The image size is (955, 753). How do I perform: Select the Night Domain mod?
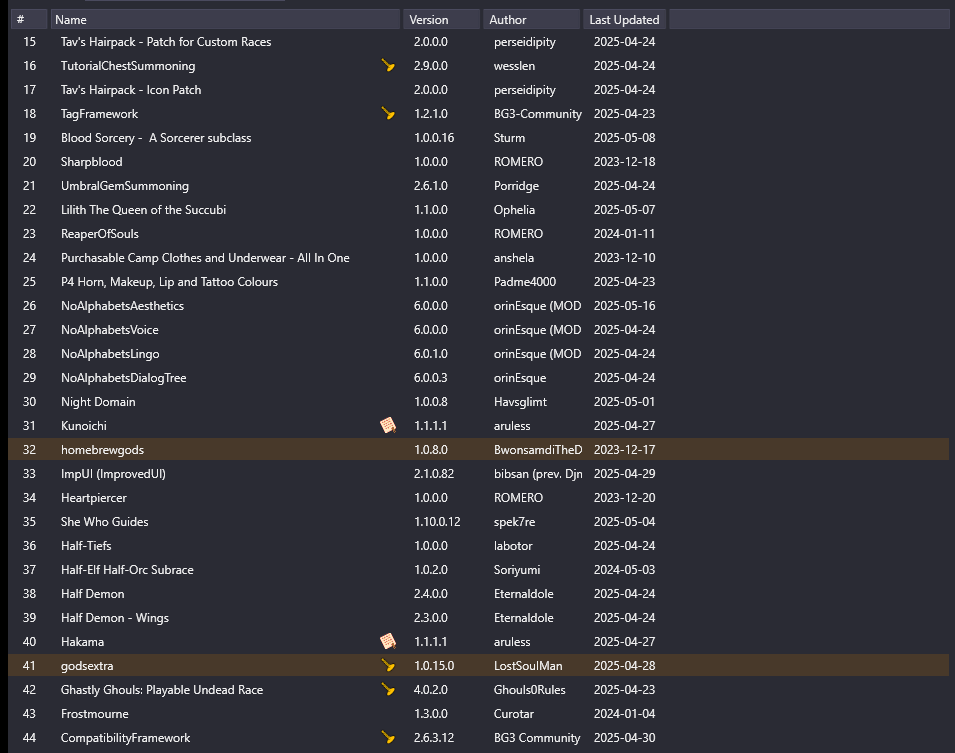coord(98,401)
